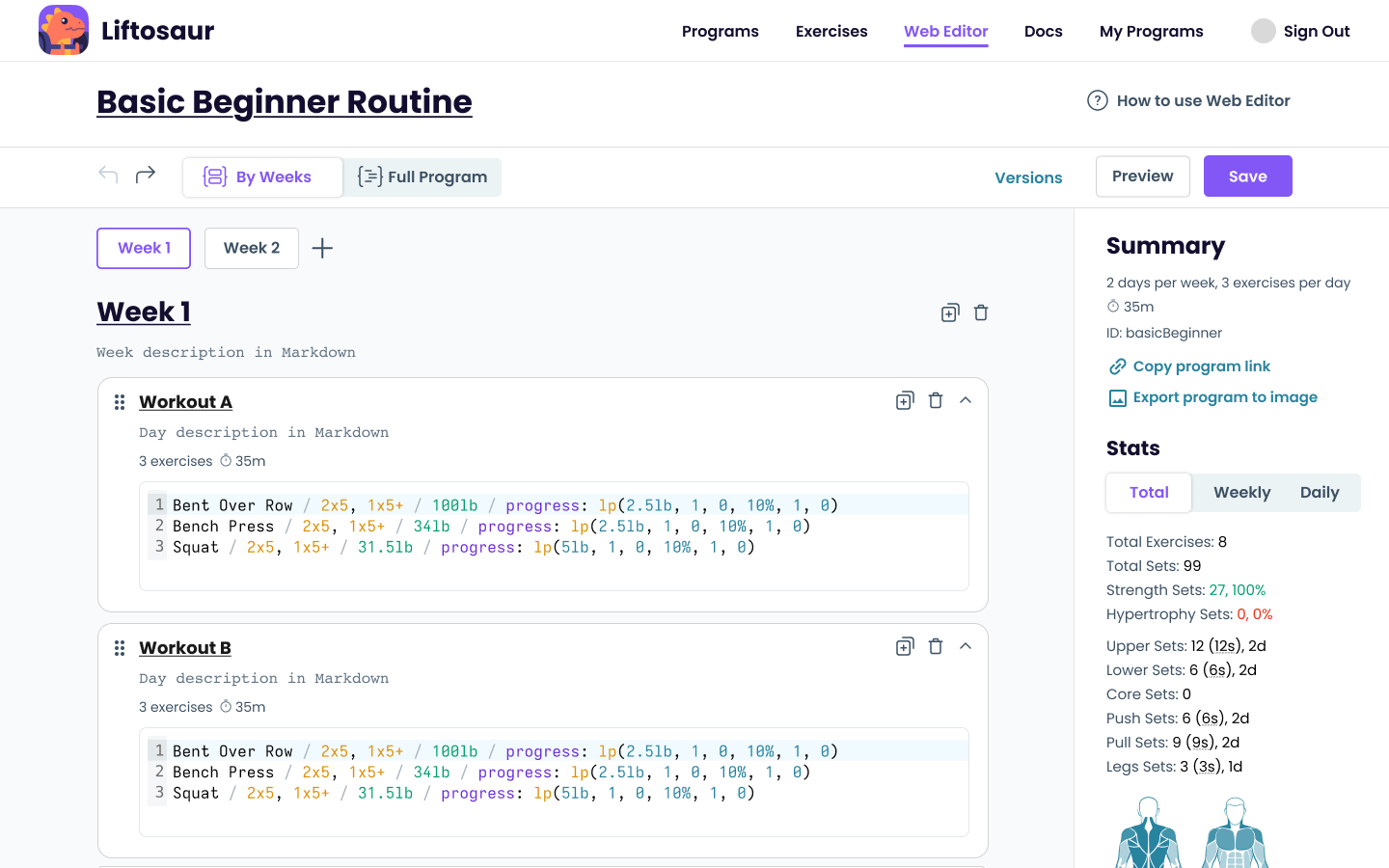Switch the editor to Full Program view

422,176
